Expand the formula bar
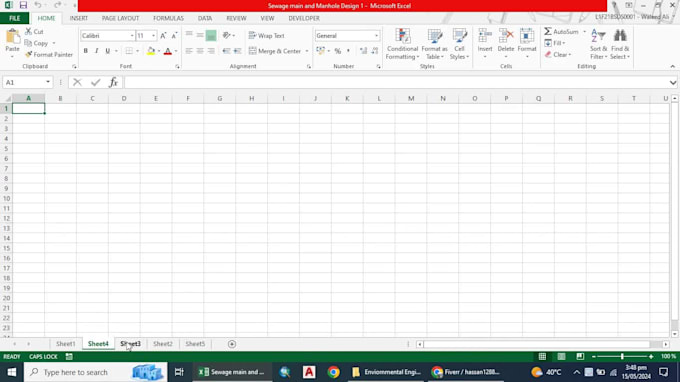 tap(673, 82)
